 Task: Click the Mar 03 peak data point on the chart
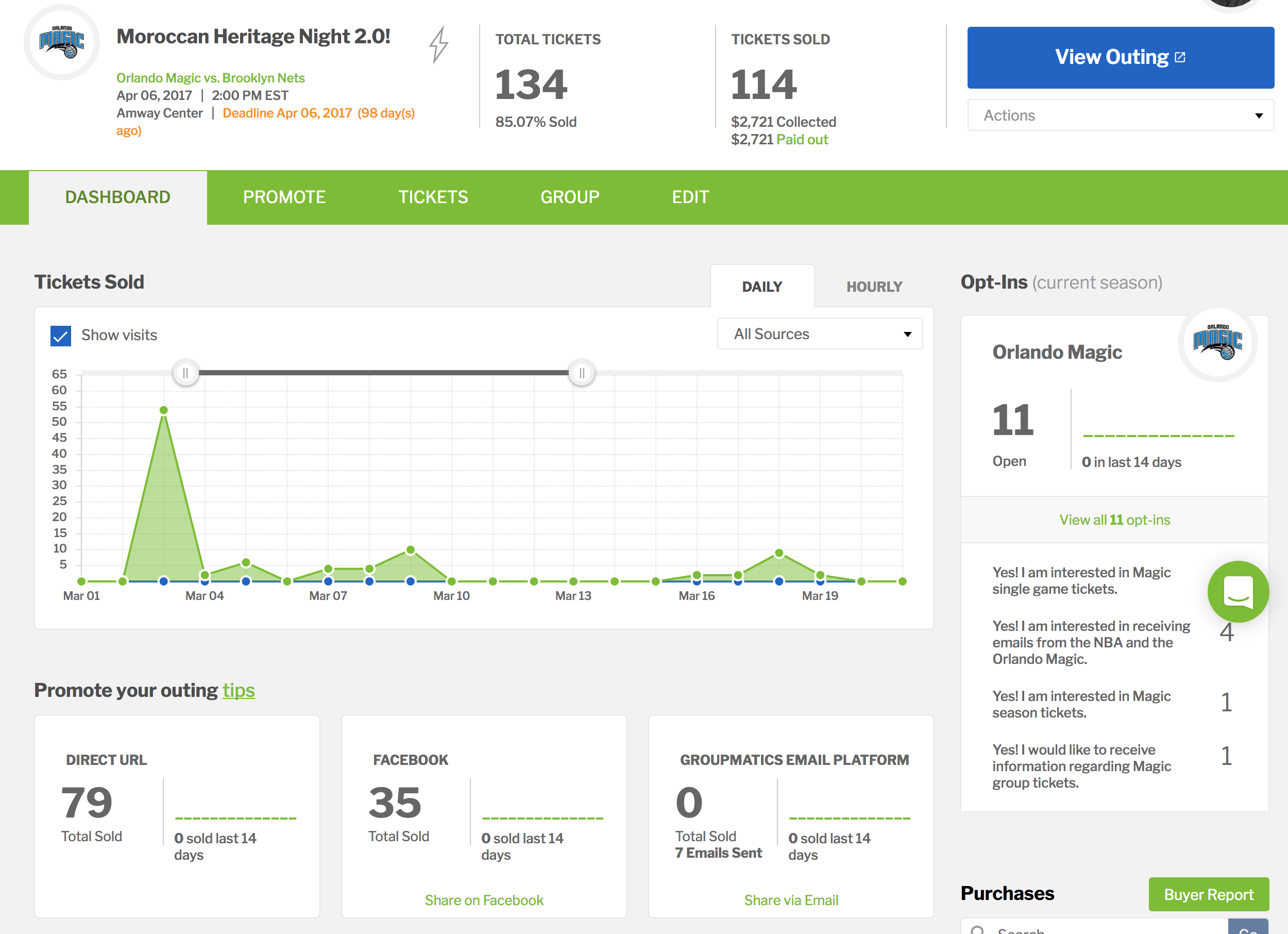[x=163, y=410]
